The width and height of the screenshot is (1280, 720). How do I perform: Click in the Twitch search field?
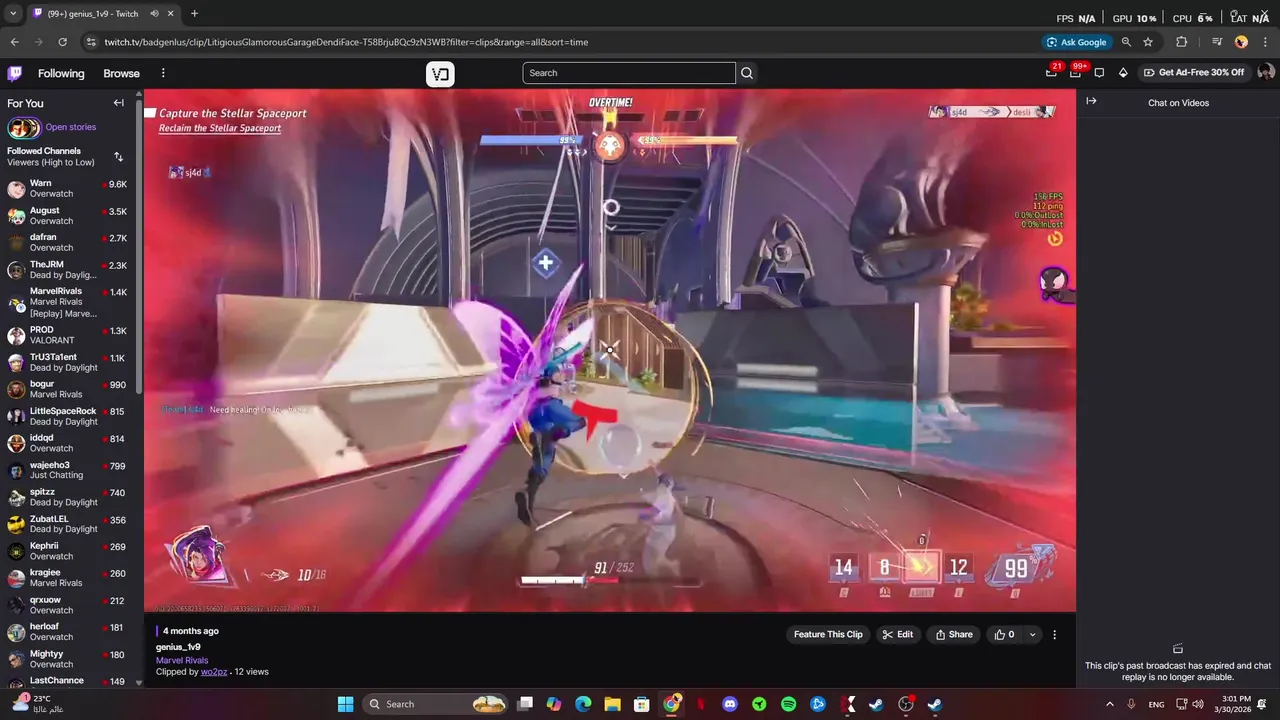[x=628, y=73]
